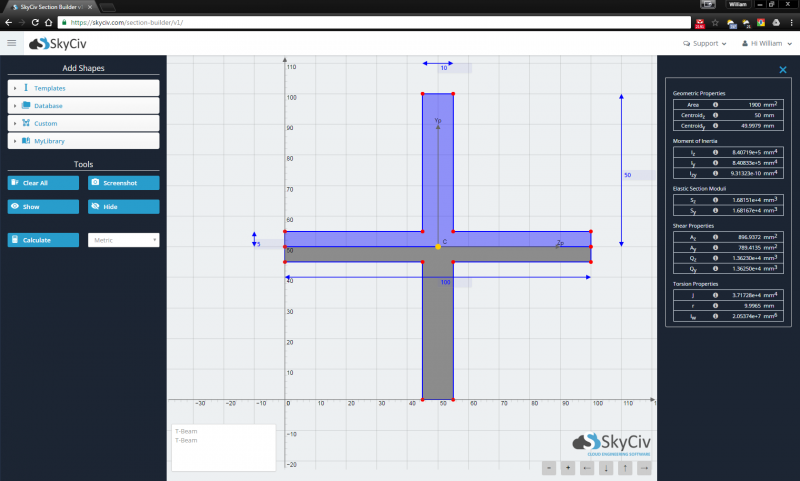The height and width of the screenshot is (481, 800).
Task: Close the results panel with the X
Action: pyautogui.click(x=783, y=70)
